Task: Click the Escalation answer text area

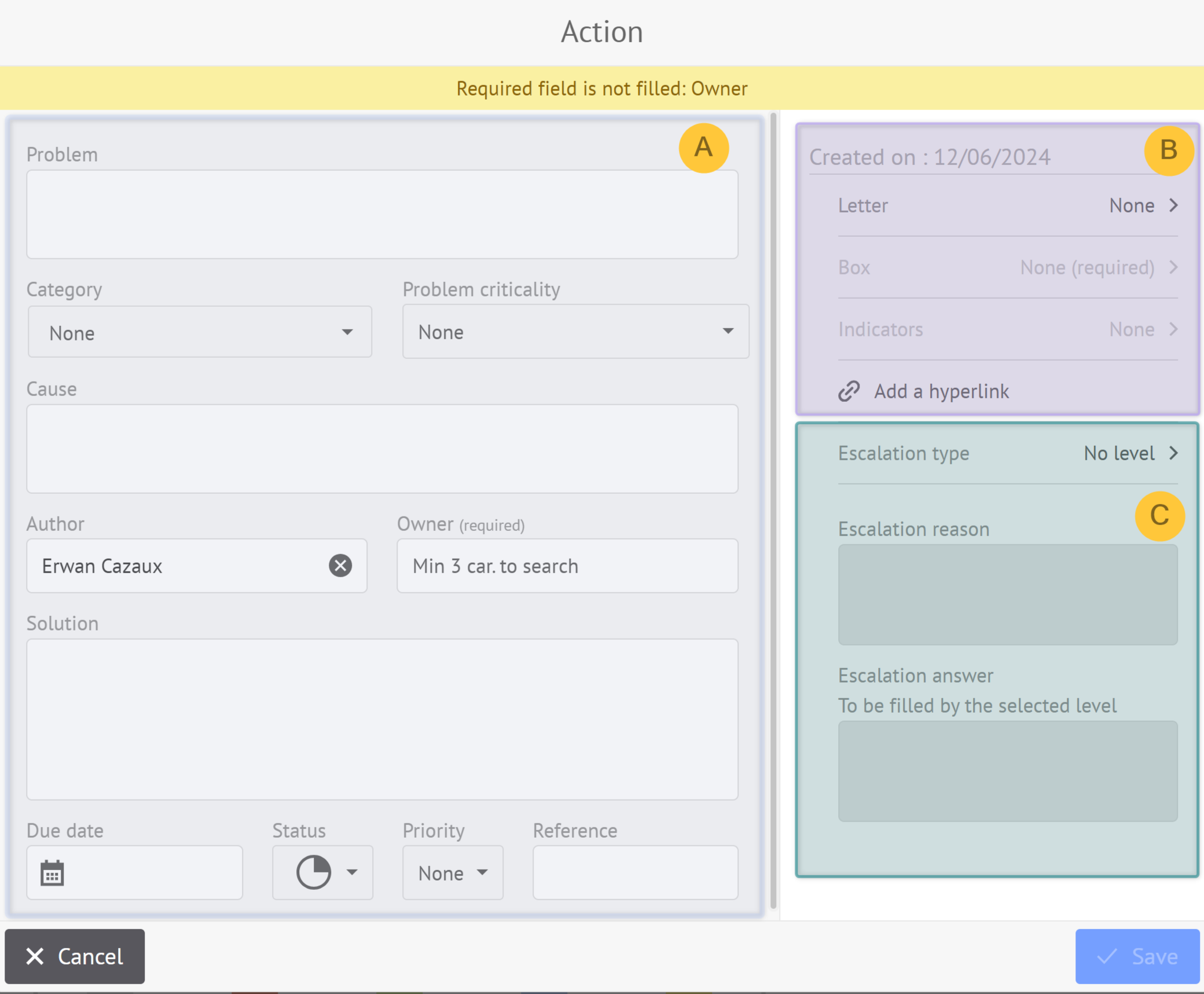Action: click(x=1008, y=771)
